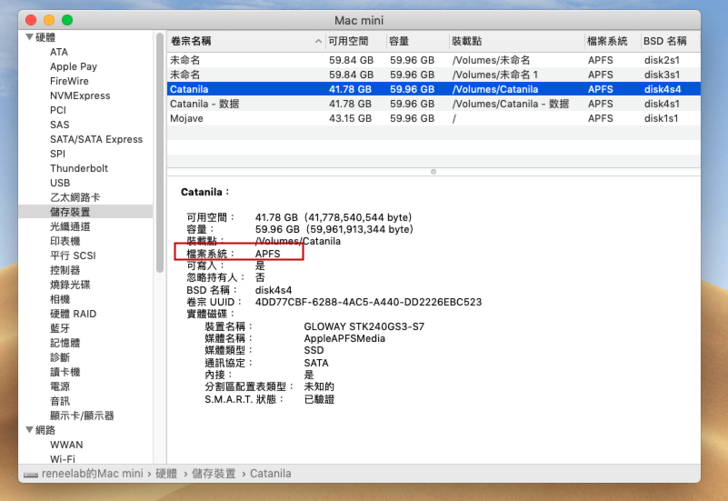Click the /Volumes/Catanila - 数据 mount point cell
Viewport: 728px width, 501px height.
pos(510,104)
